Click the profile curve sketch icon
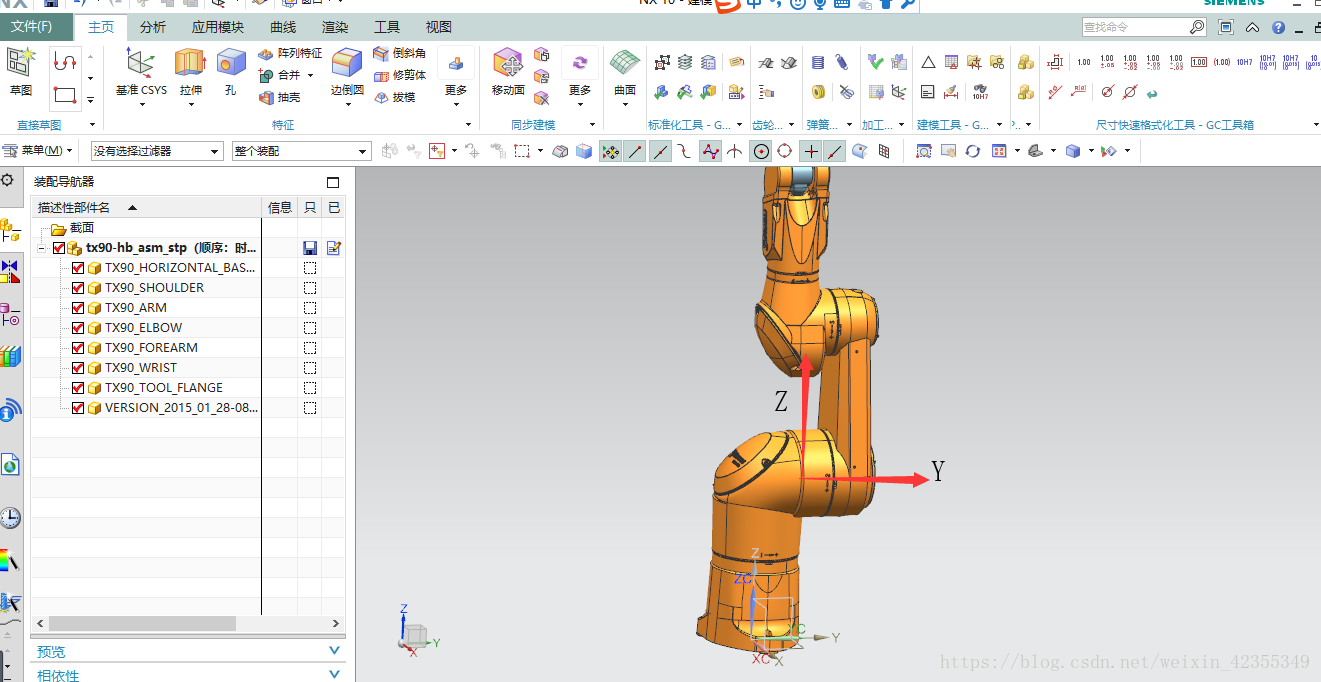This screenshot has height=682, width=1321. click(65, 62)
